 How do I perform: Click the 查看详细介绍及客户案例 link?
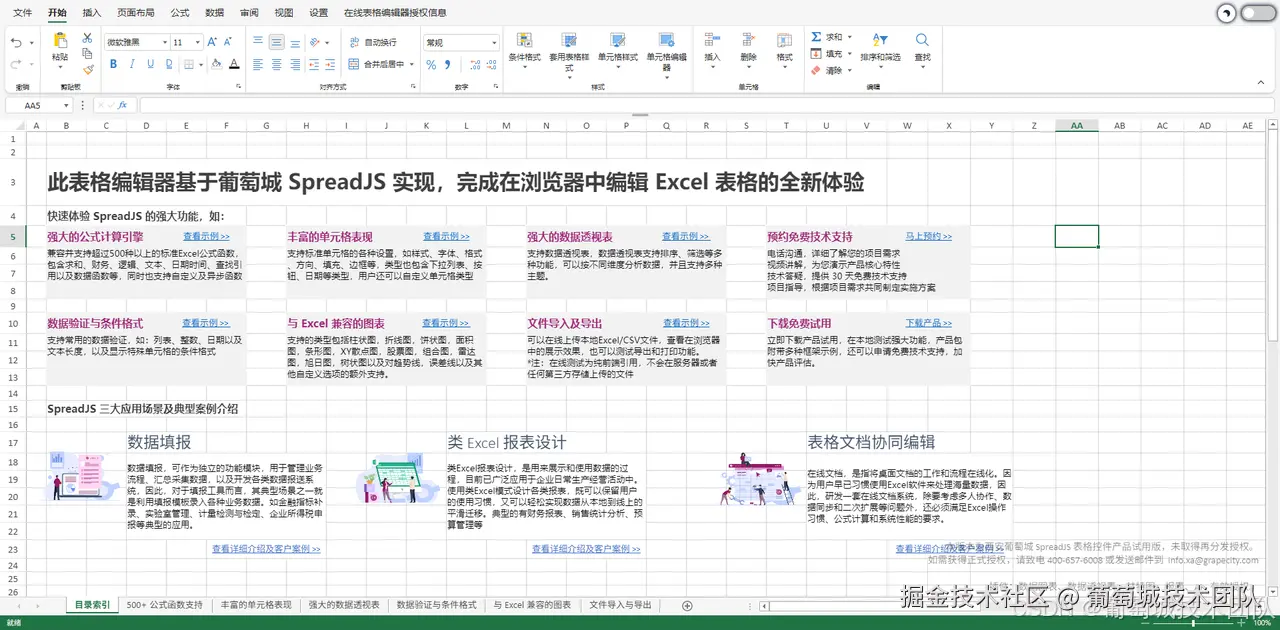[x=265, y=548]
